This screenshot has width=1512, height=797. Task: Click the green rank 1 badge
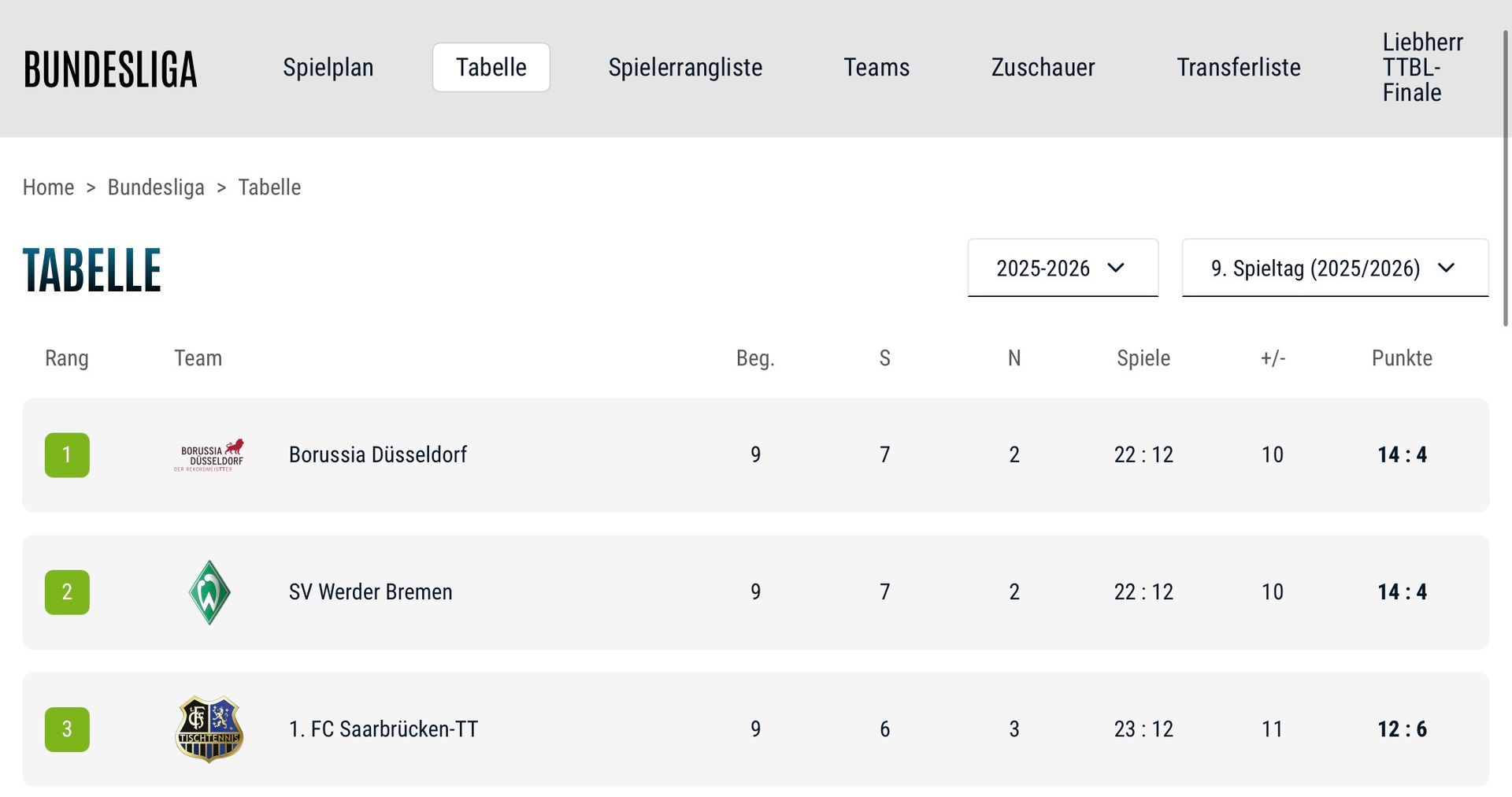(x=67, y=455)
